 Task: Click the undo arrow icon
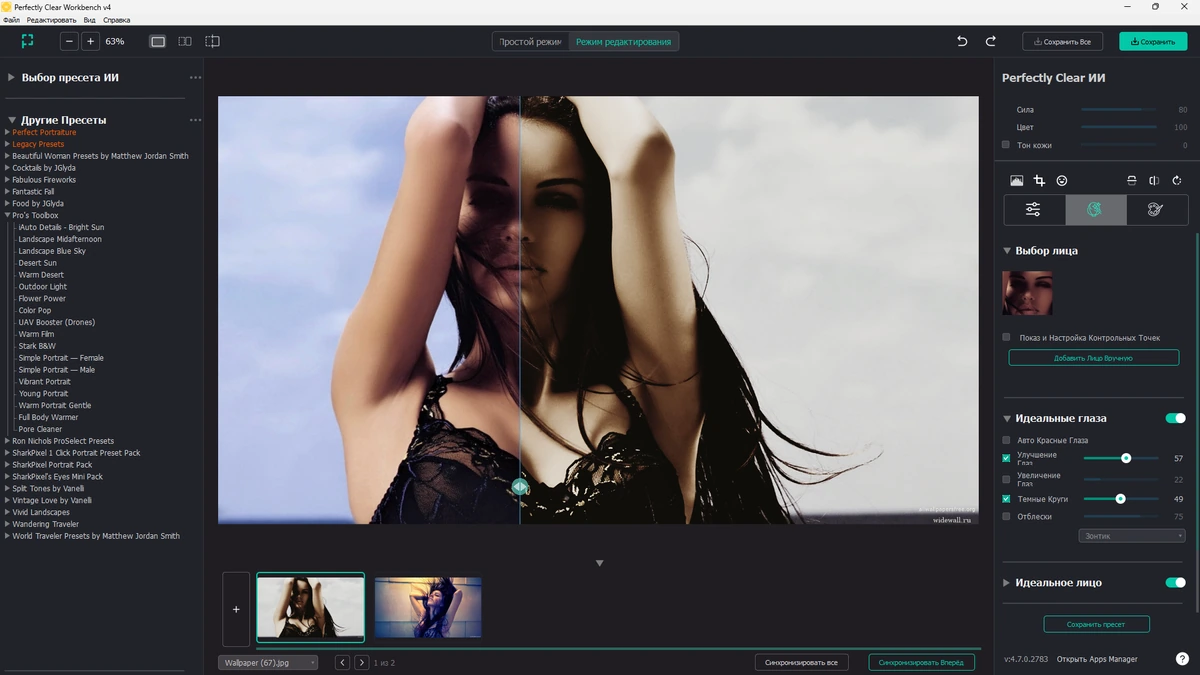tap(962, 41)
